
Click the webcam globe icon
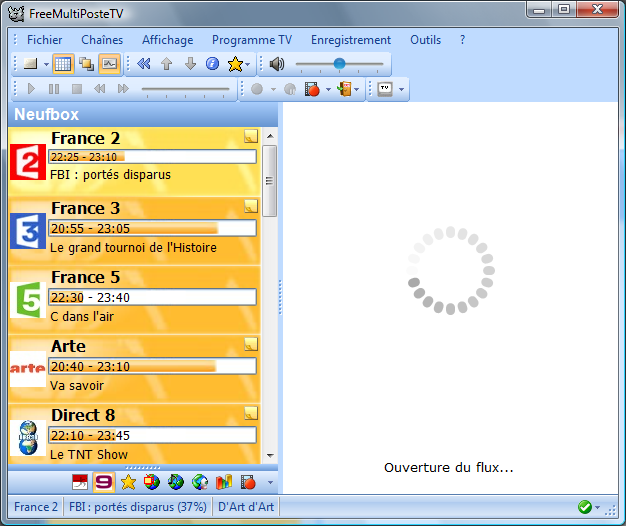click(x=200, y=482)
